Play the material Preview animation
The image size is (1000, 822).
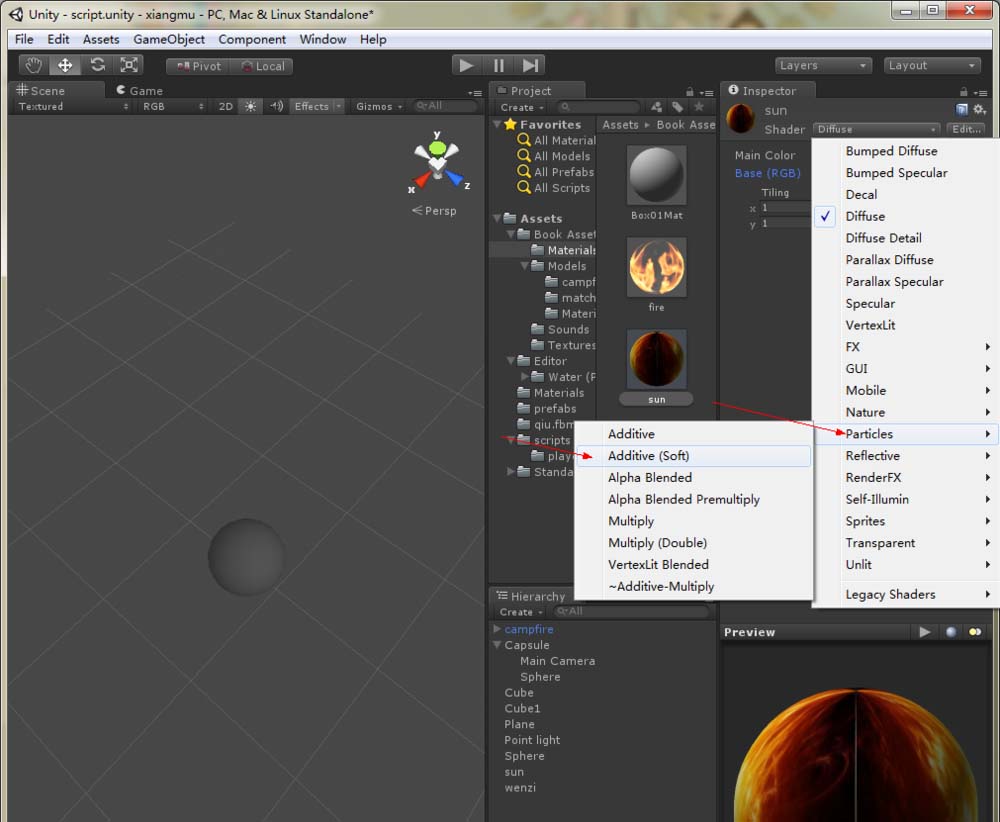(x=924, y=632)
